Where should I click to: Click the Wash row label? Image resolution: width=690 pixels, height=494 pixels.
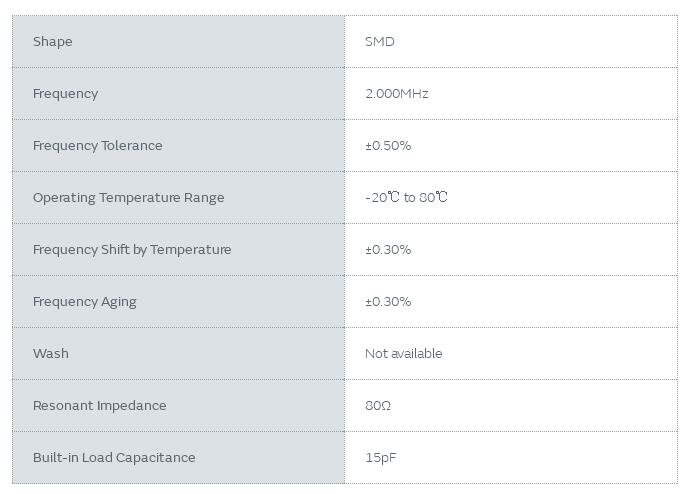(x=51, y=353)
